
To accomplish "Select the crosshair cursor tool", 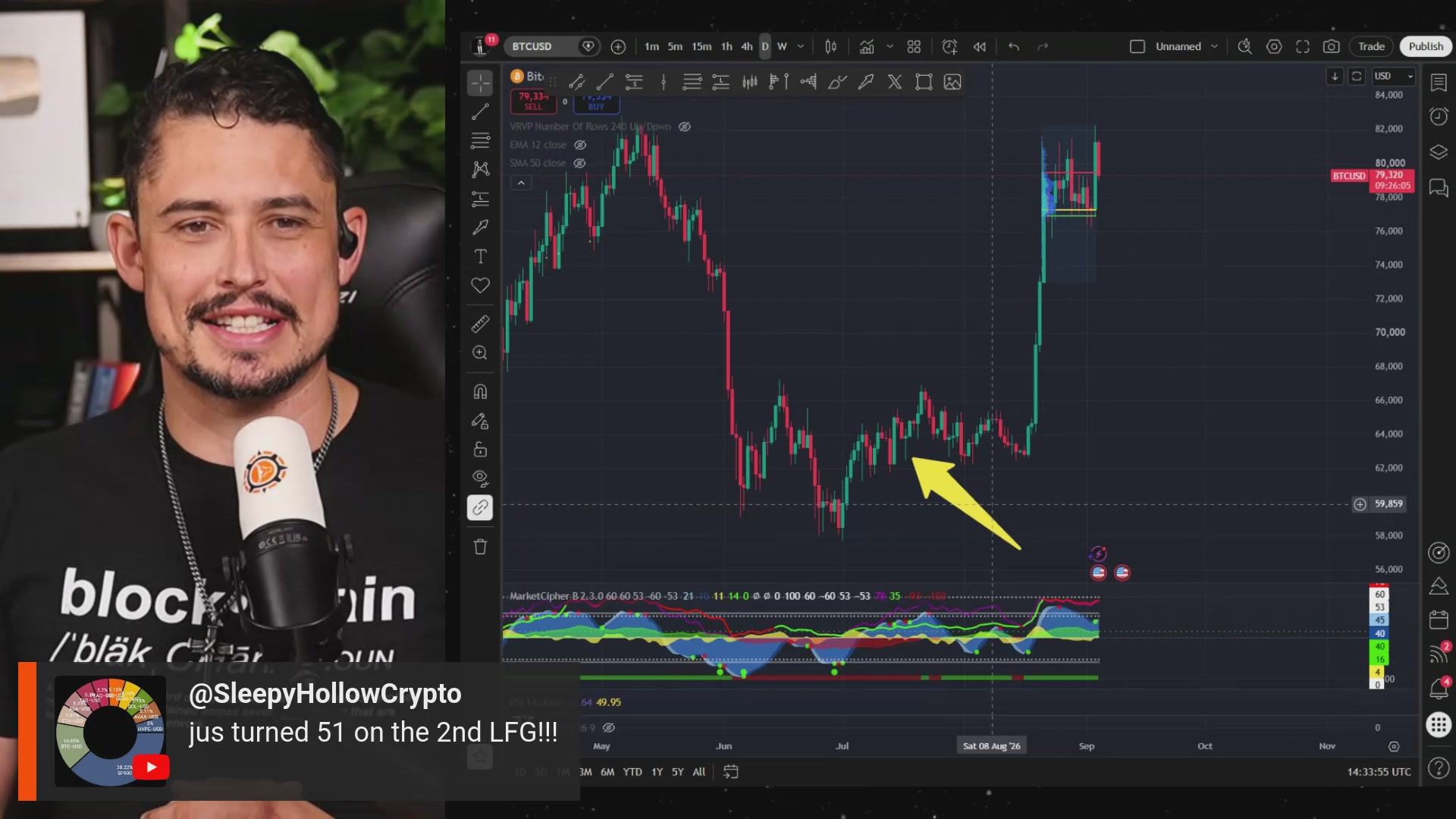I will [x=480, y=83].
